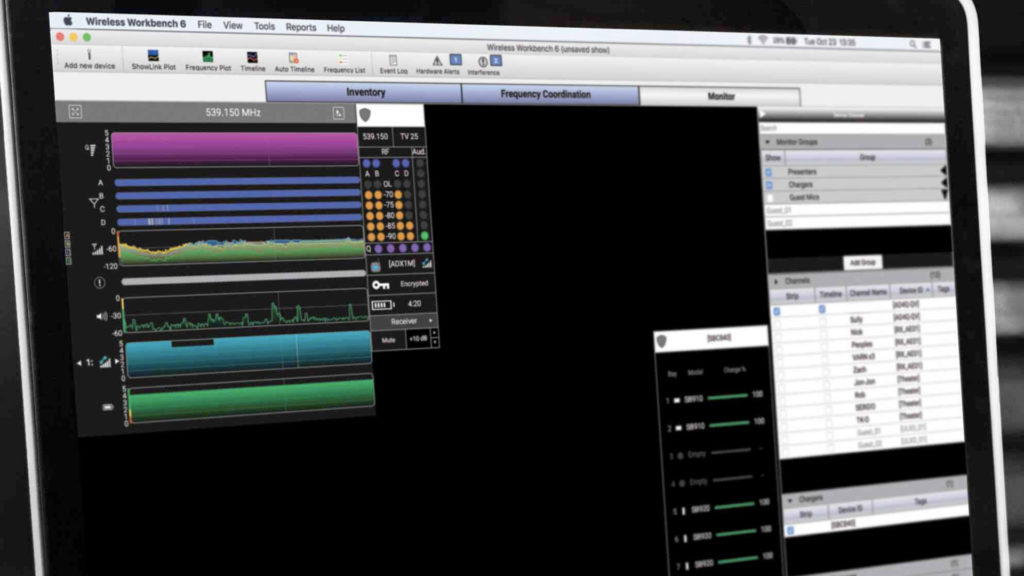Image resolution: width=1024 pixels, height=576 pixels.
Task: Toggle Show checkbox for Presenters group
Action: coord(769,172)
